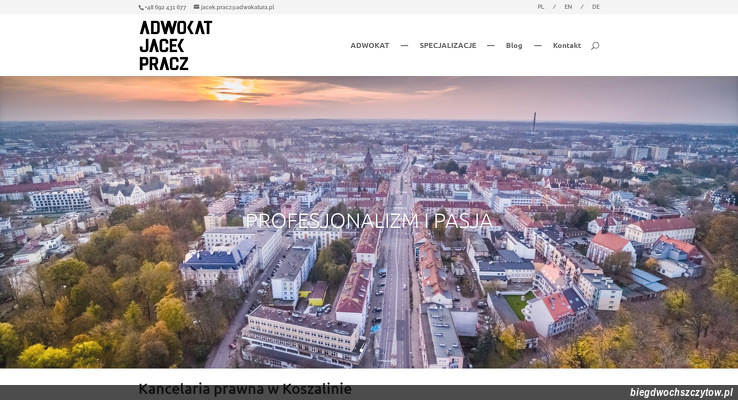Open the Kontakt page

[x=567, y=46]
